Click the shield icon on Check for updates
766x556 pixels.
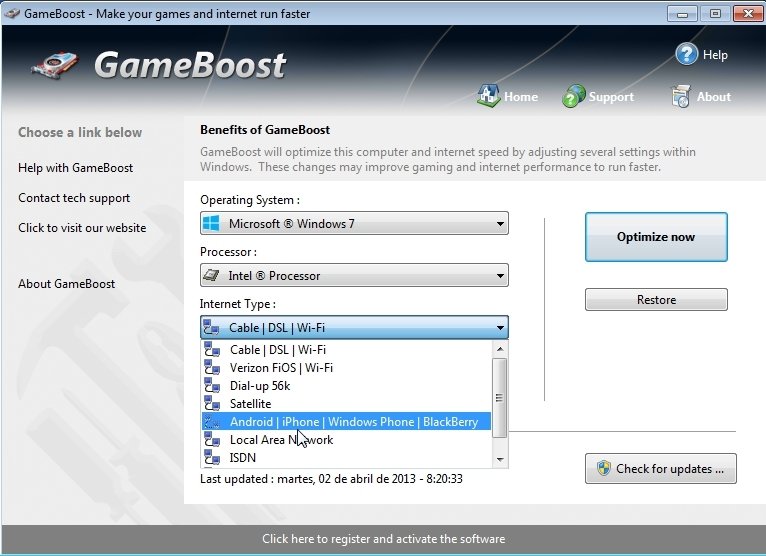604,468
